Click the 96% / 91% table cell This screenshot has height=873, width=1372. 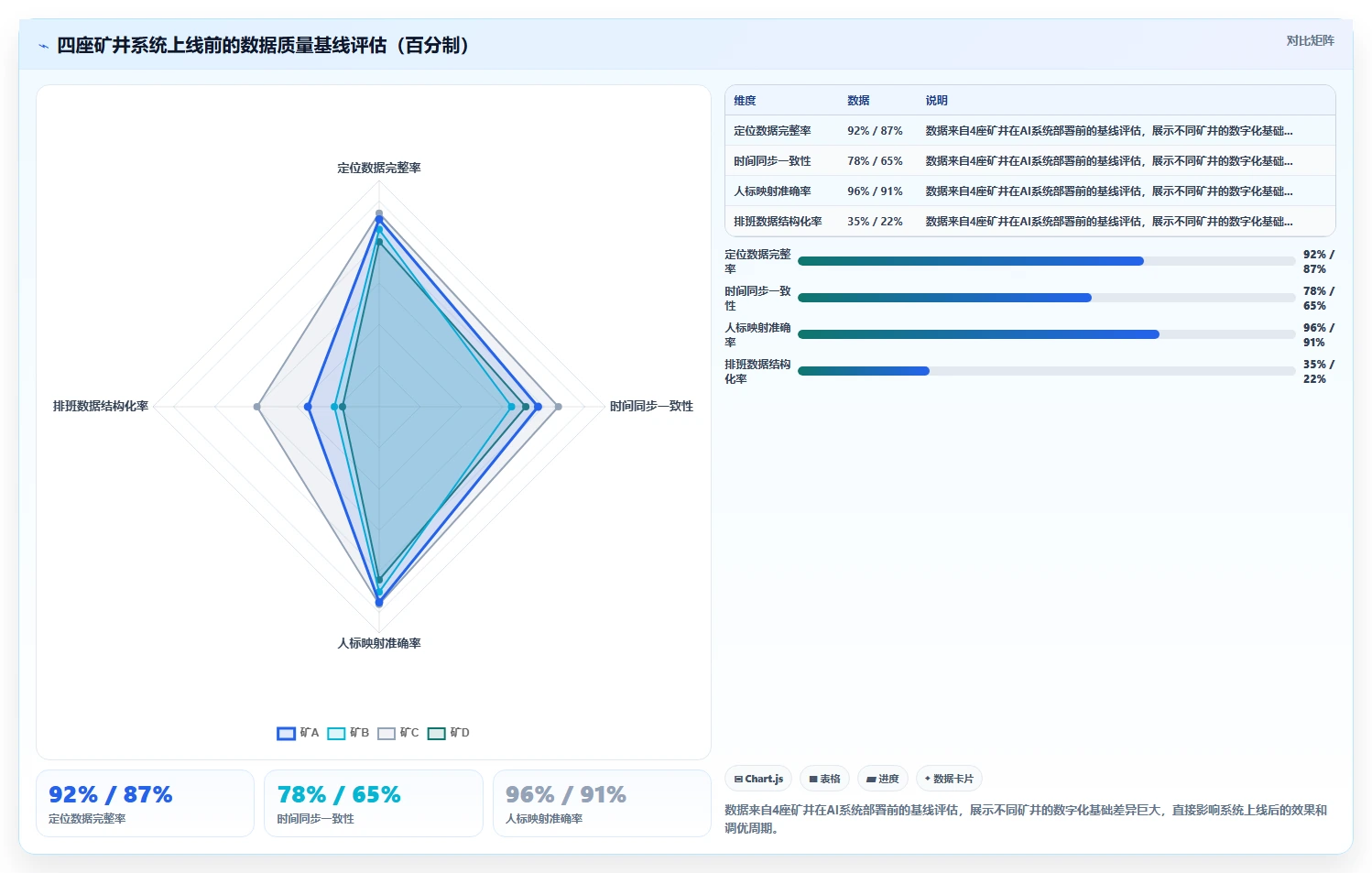(x=875, y=191)
